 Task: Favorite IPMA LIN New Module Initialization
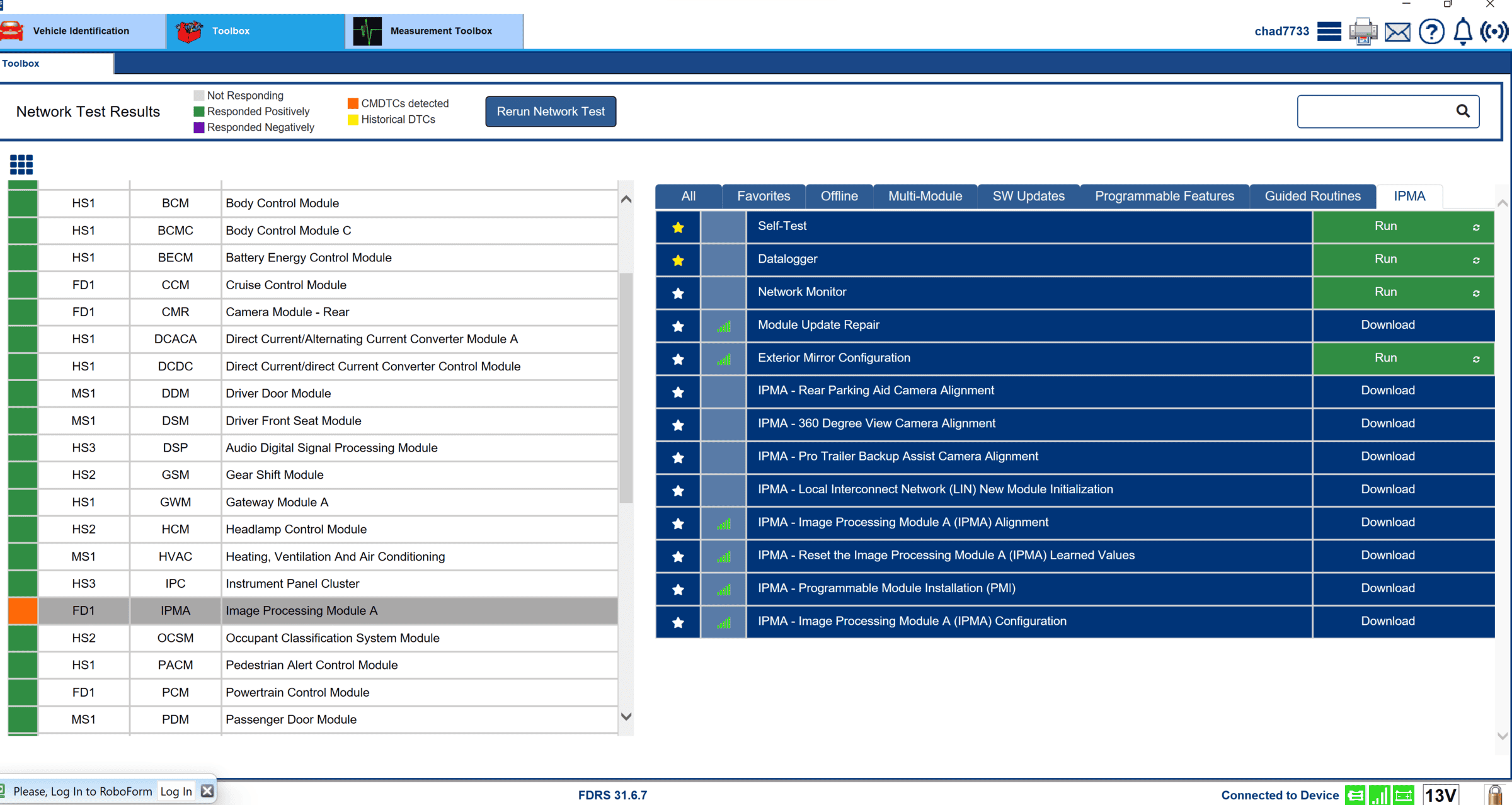click(x=678, y=491)
